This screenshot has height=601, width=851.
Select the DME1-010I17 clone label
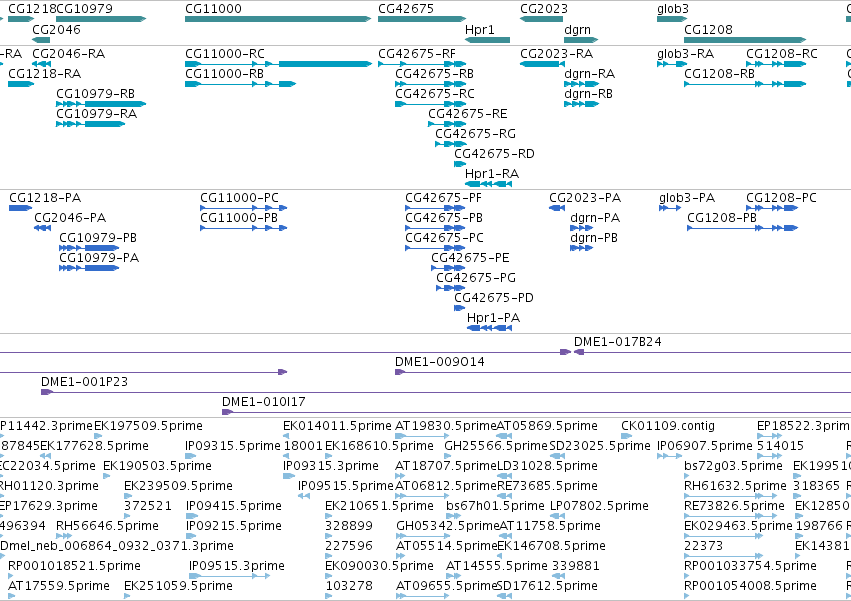pos(264,402)
